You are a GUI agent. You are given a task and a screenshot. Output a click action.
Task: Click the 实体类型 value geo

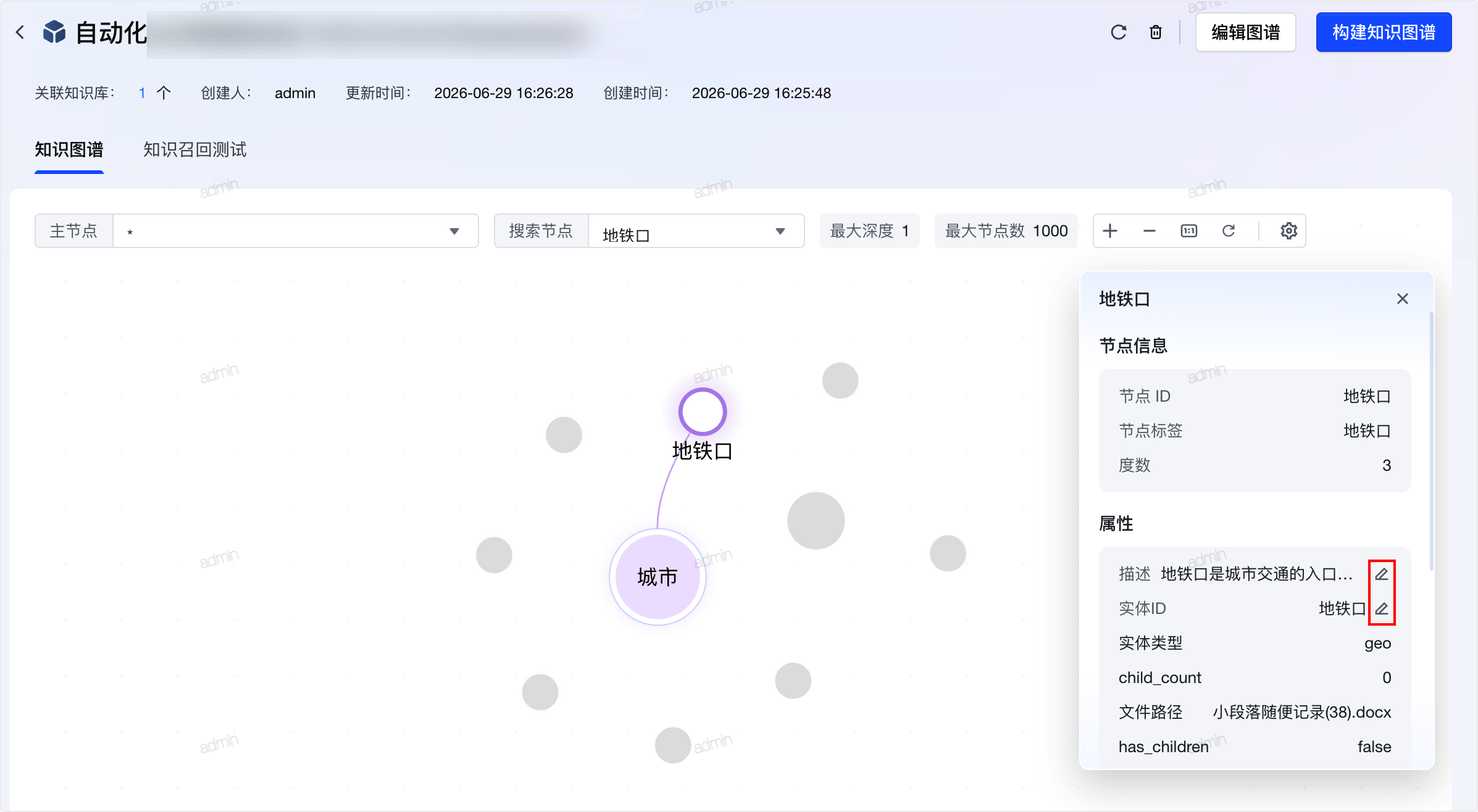coord(1378,643)
